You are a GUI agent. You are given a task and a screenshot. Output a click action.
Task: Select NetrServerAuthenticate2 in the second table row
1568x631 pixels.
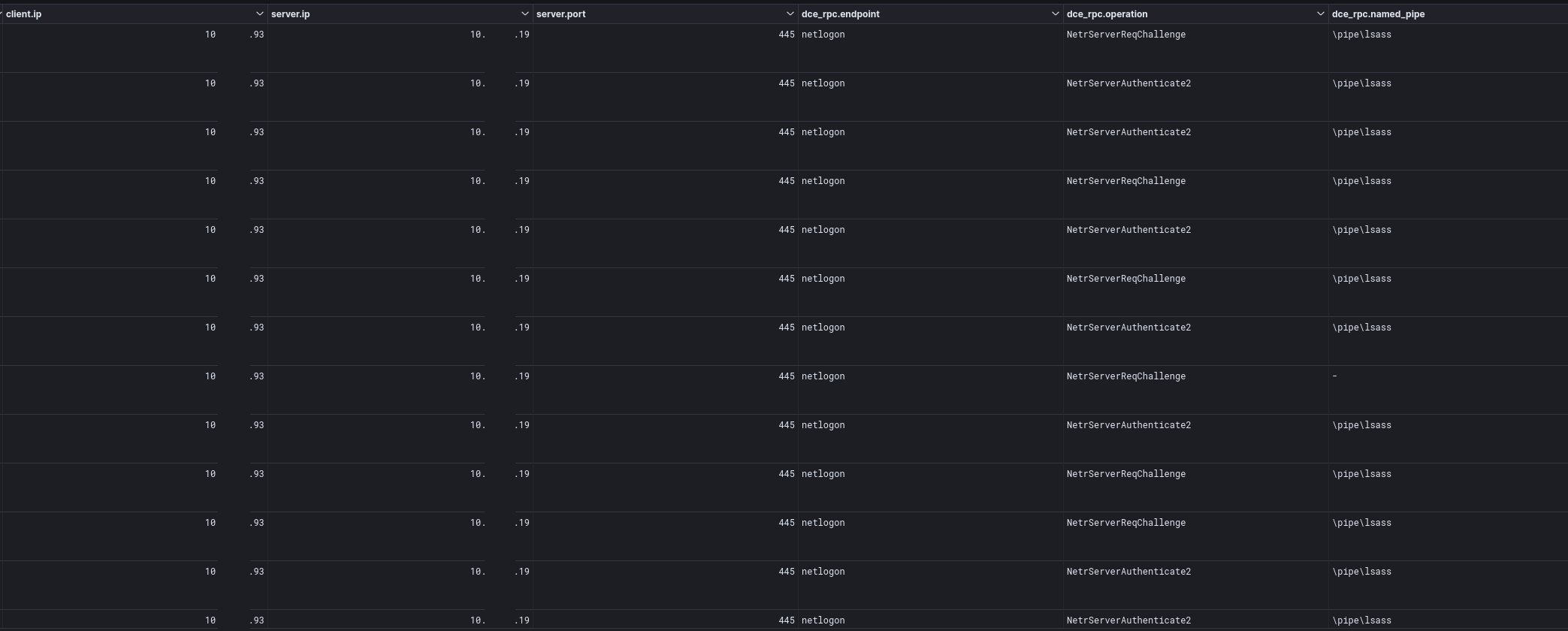1128,83
